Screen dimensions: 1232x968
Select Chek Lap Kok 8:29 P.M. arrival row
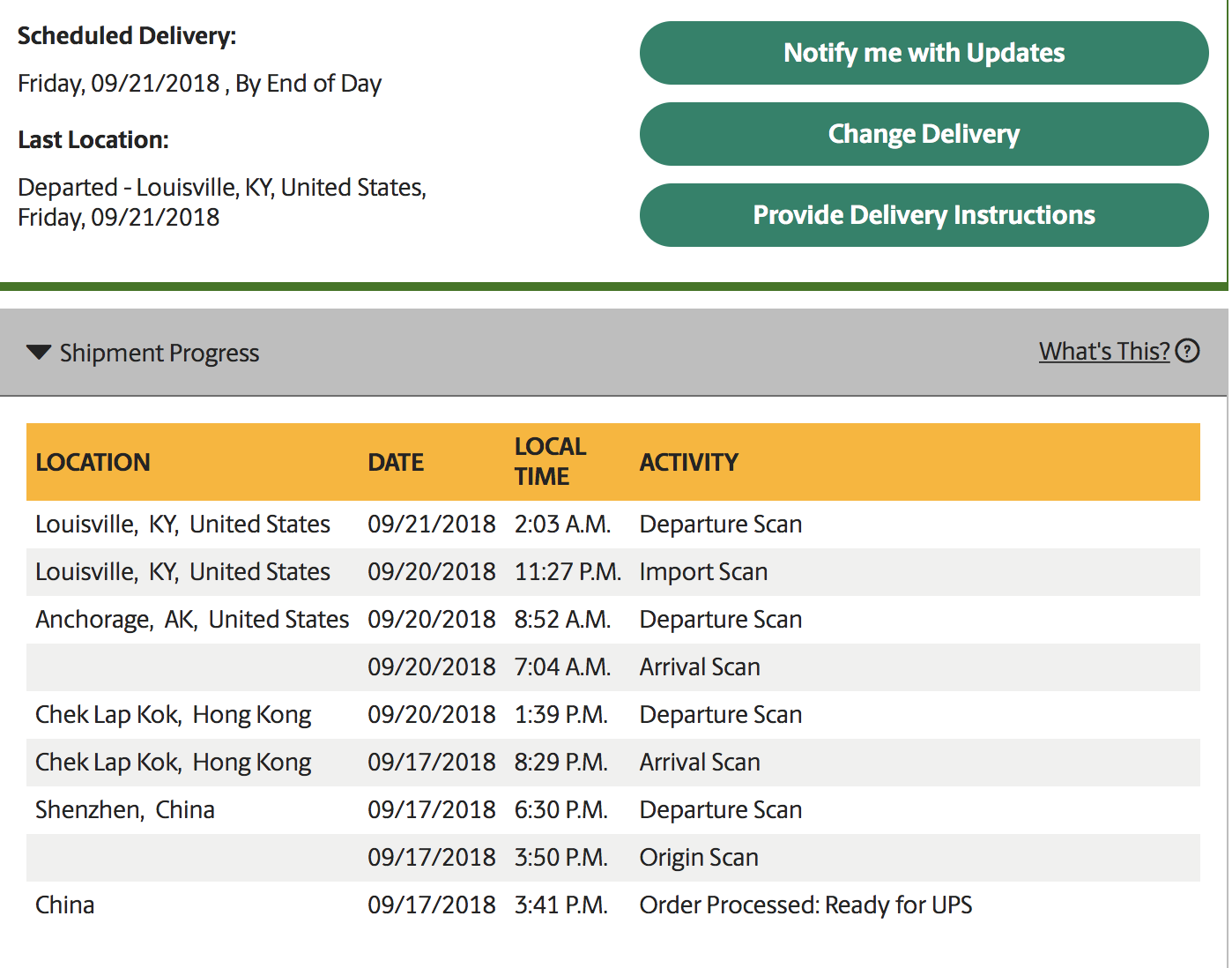(x=613, y=763)
